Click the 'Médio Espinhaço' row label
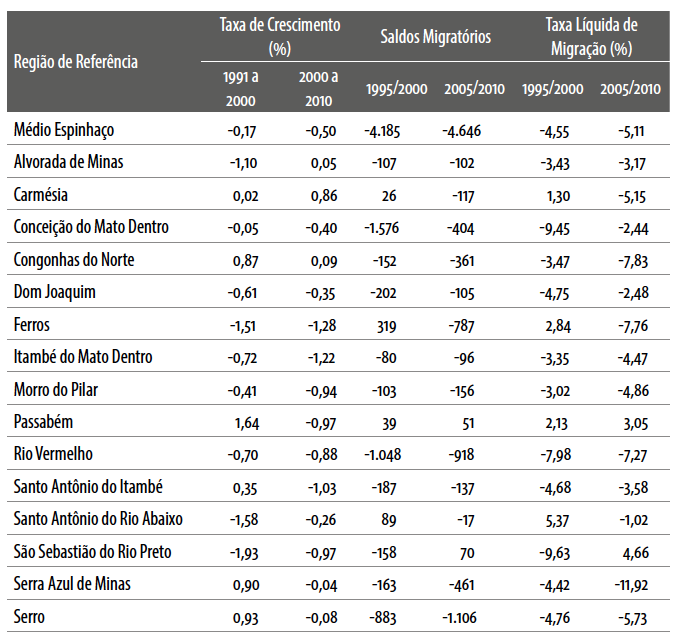The height and width of the screenshot is (642, 680). coord(65,130)
